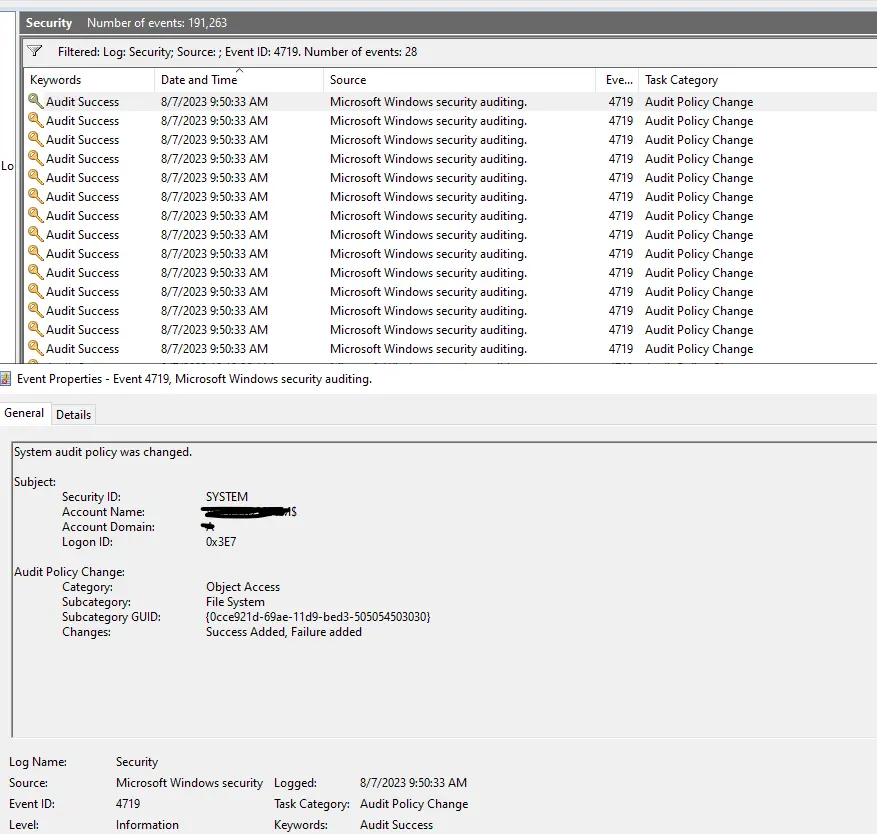Select the General tab
The height and width of the screenshot is (834, 877).
24,413
